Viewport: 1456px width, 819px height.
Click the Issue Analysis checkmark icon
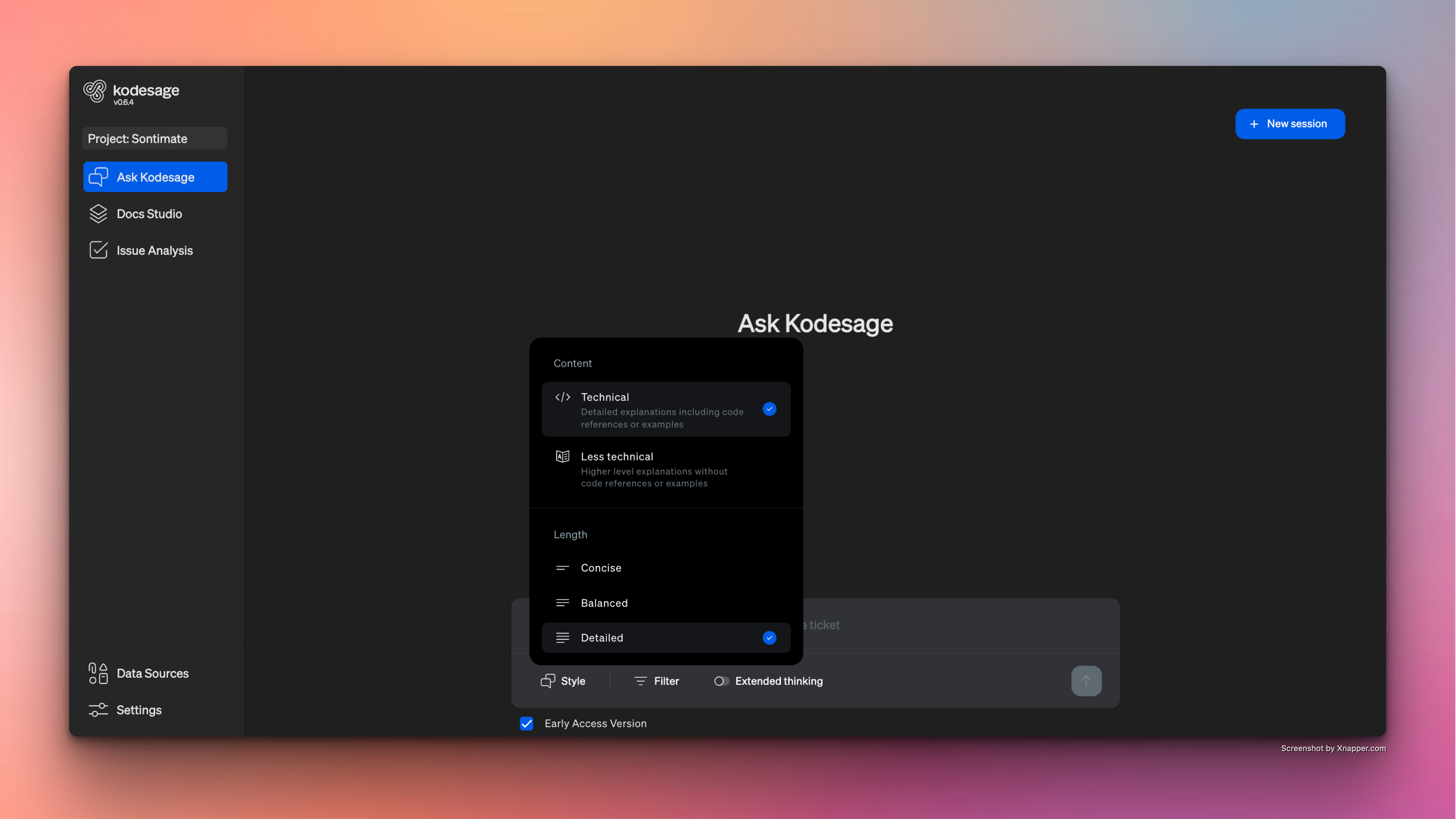(98, 250)
